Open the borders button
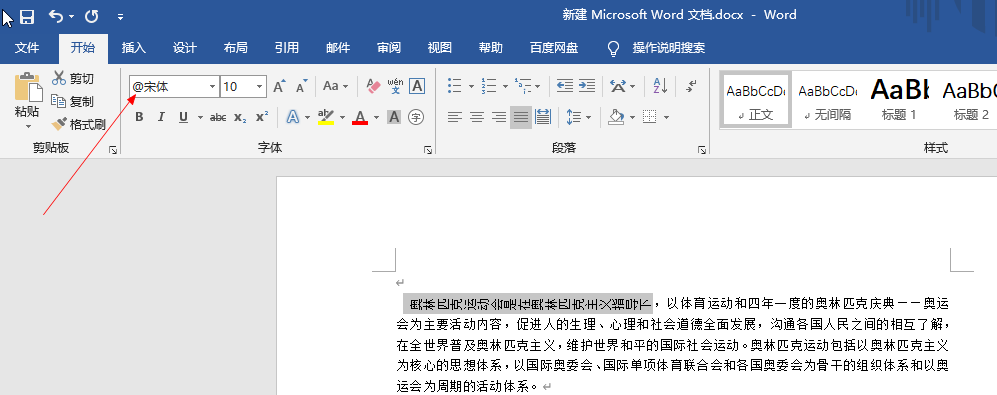Screen dimensions: 997x395 [x=649, y=117]
